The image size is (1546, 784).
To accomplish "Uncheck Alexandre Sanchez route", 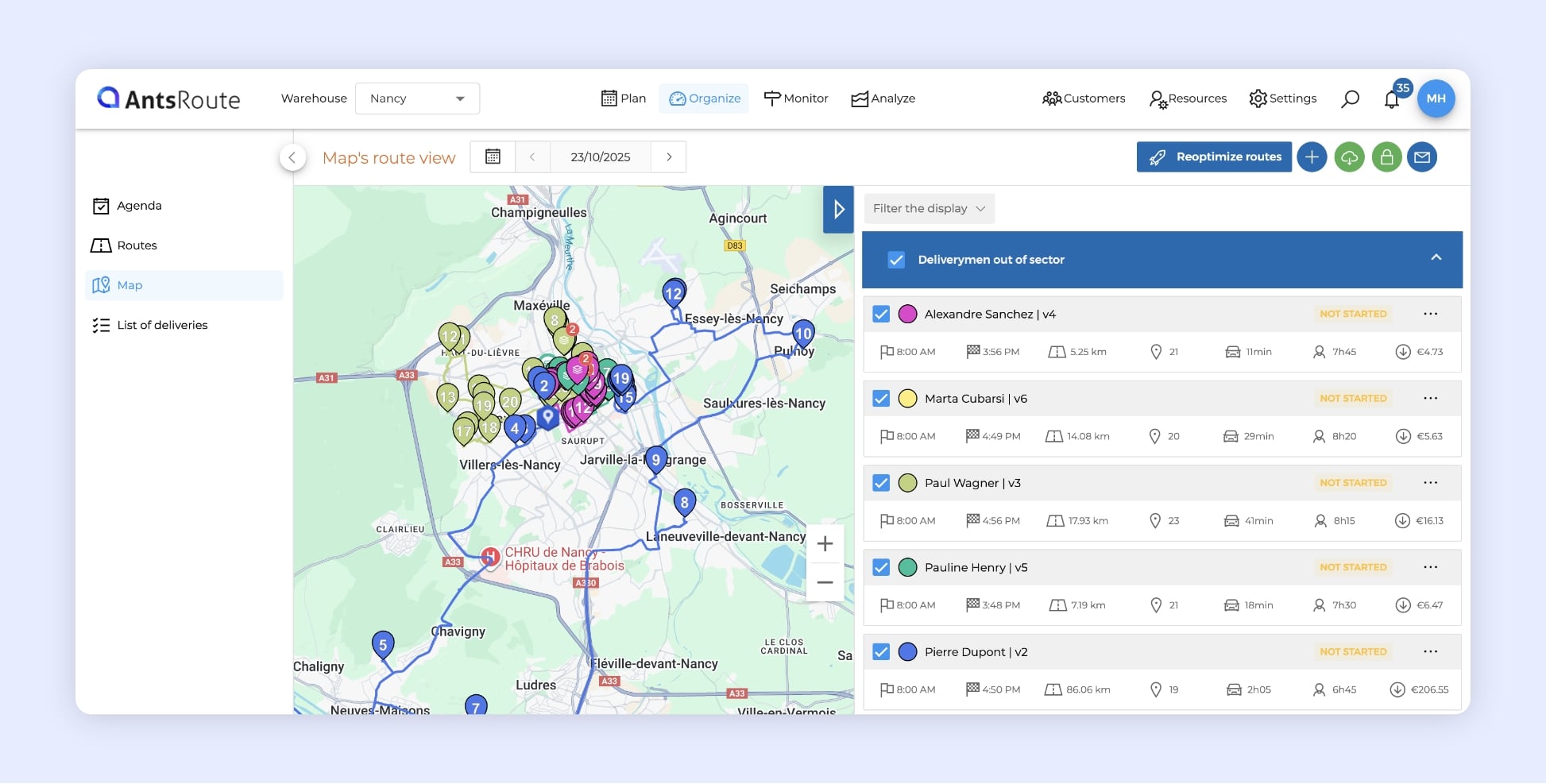I will pos(880,314).
